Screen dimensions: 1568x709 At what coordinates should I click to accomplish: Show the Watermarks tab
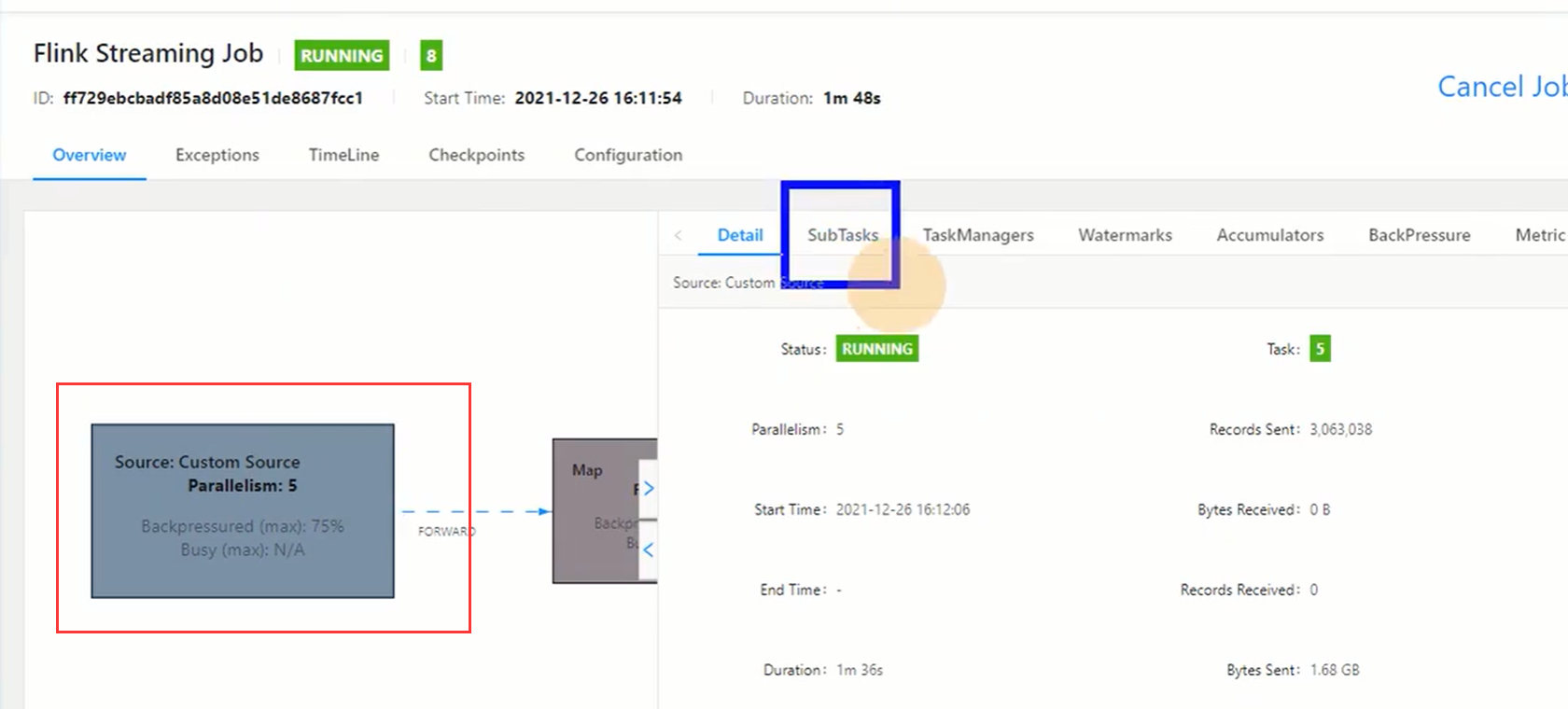point(1125,235)
